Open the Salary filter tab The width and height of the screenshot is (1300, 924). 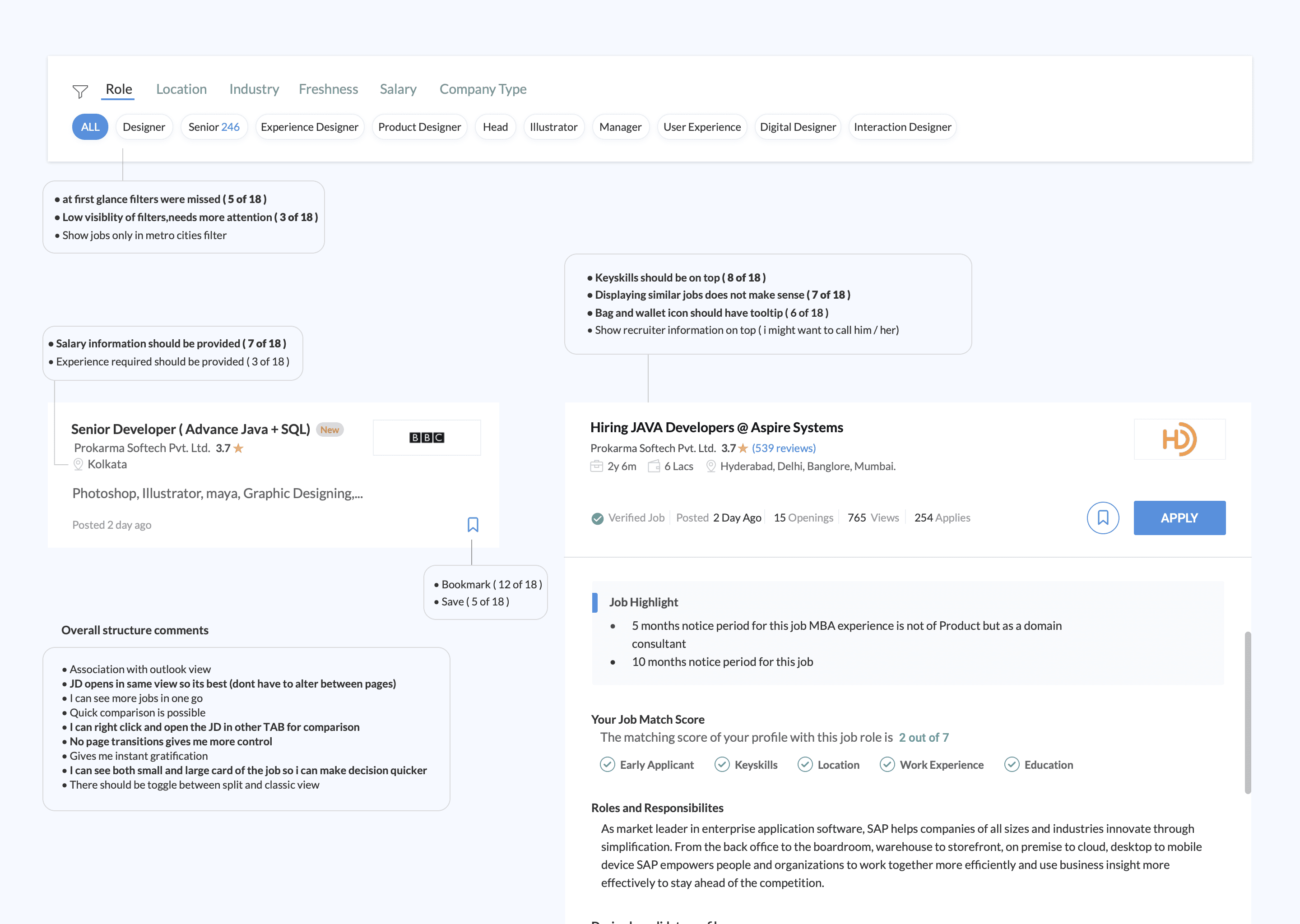398,89
